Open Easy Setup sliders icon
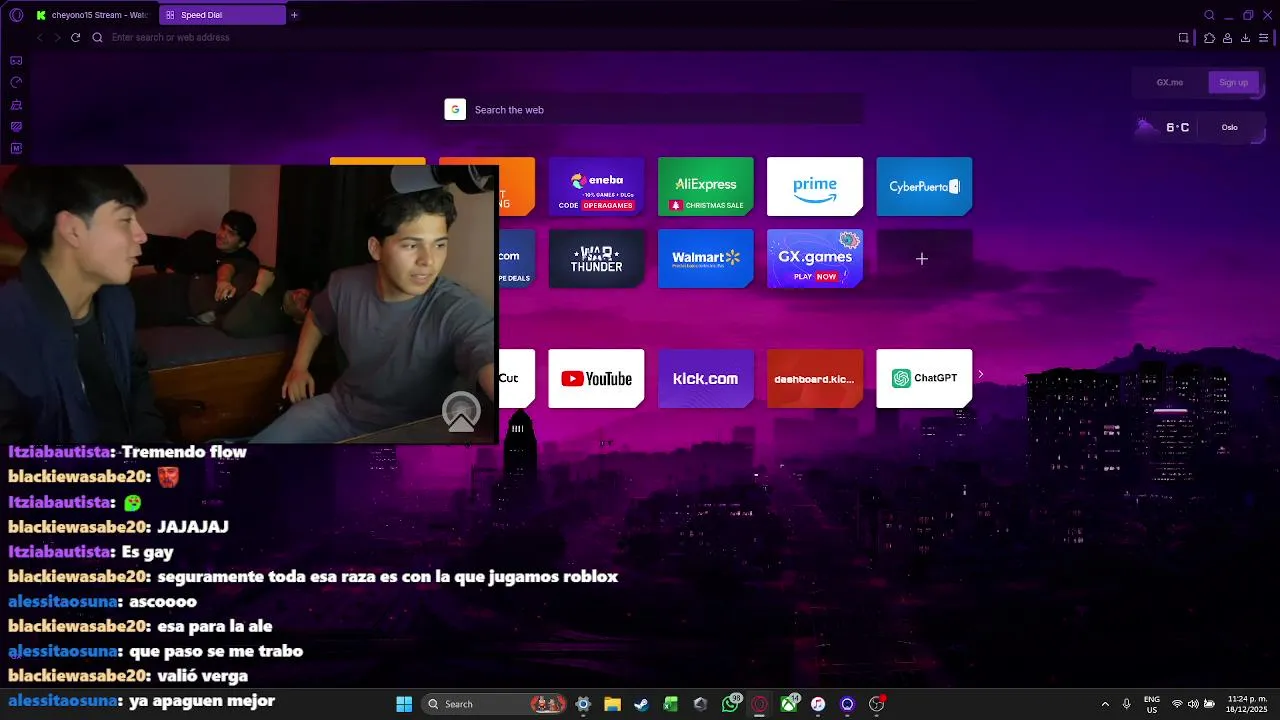 click(x=1263, y=38)
